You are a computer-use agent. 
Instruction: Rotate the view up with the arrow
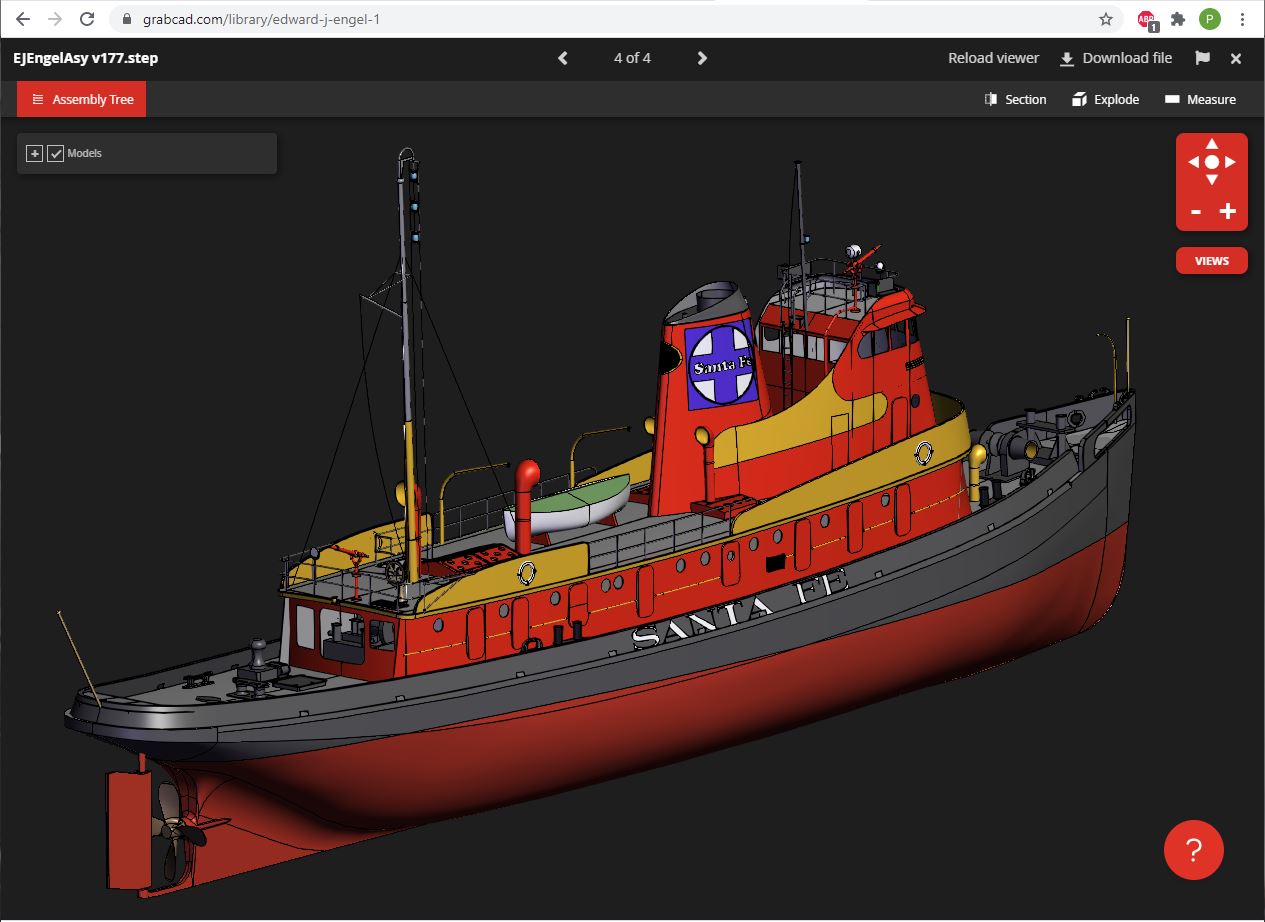coord(1212,143)
